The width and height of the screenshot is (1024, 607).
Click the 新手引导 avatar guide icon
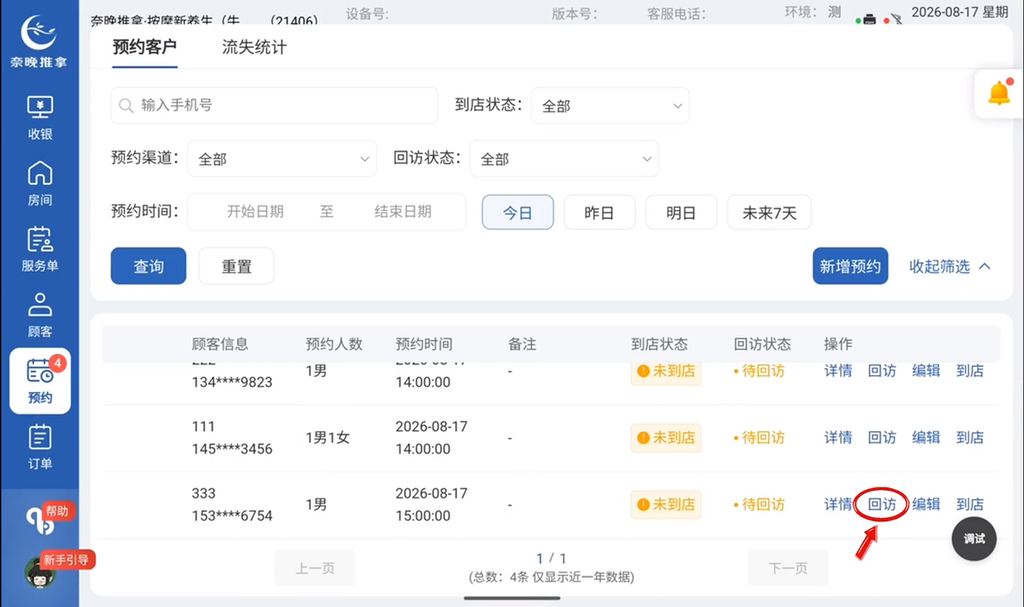click(40, 572)
